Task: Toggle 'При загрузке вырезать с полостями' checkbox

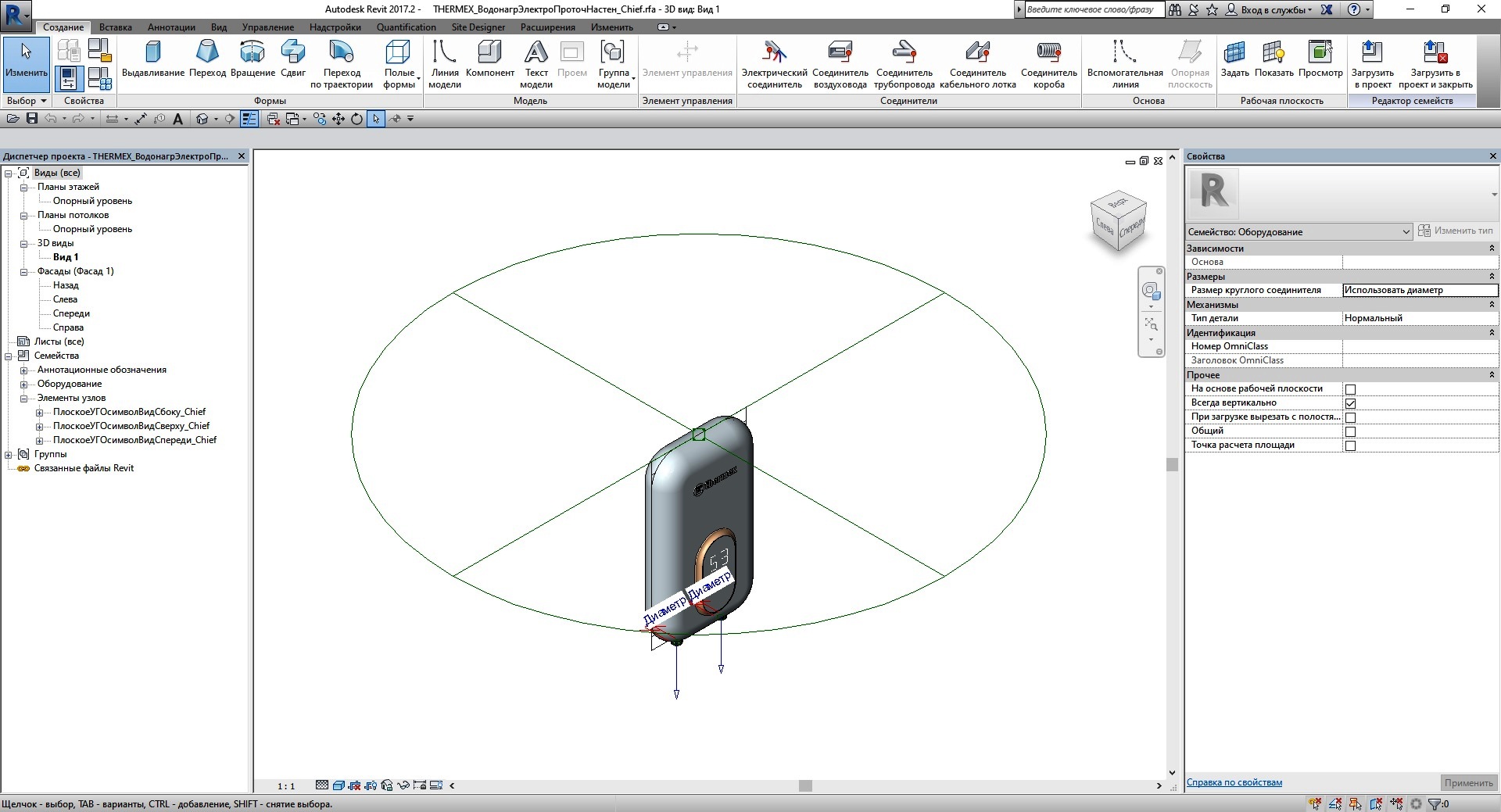Action: [x=1350, y=417]
